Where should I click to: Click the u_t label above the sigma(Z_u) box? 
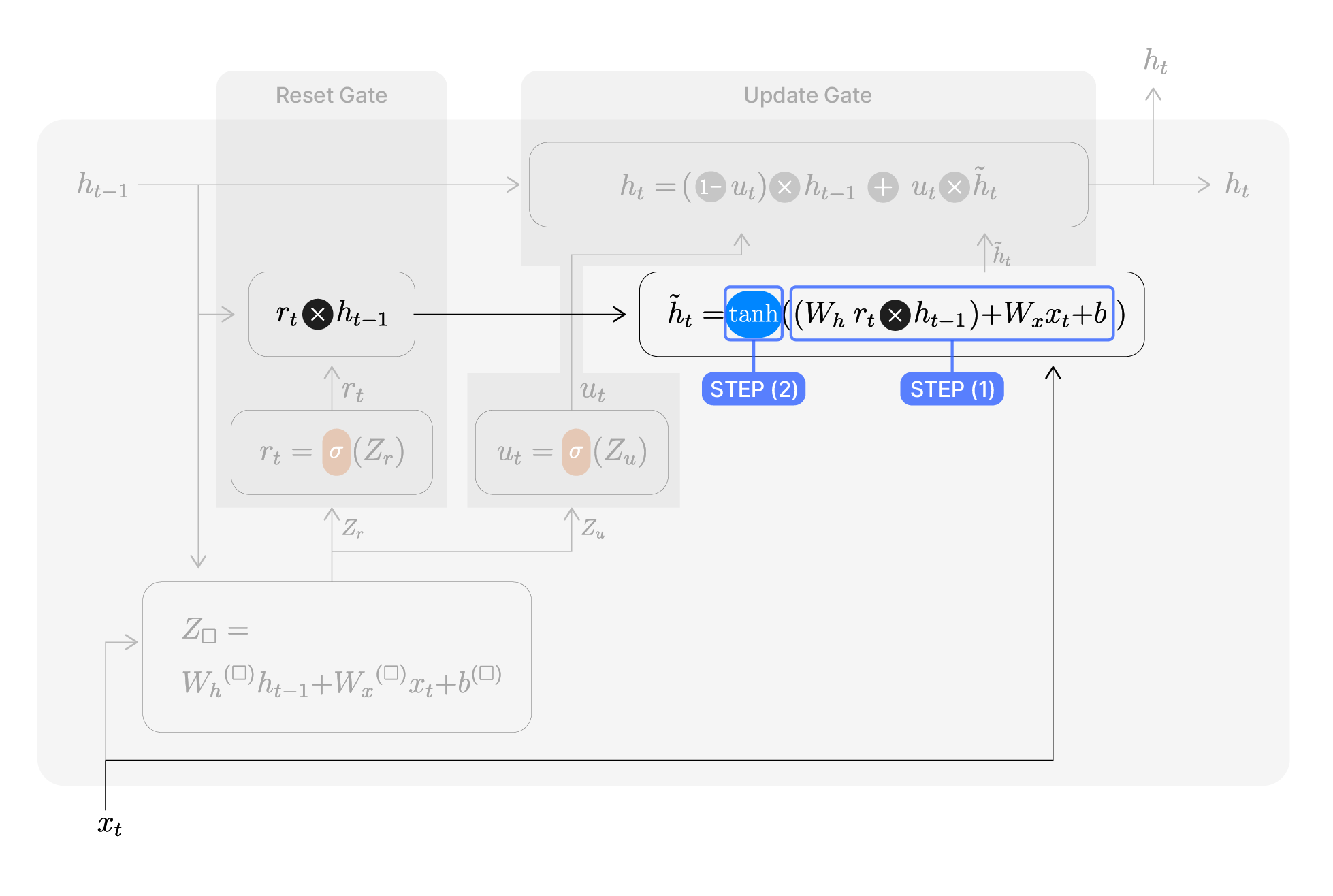[592, 391]
